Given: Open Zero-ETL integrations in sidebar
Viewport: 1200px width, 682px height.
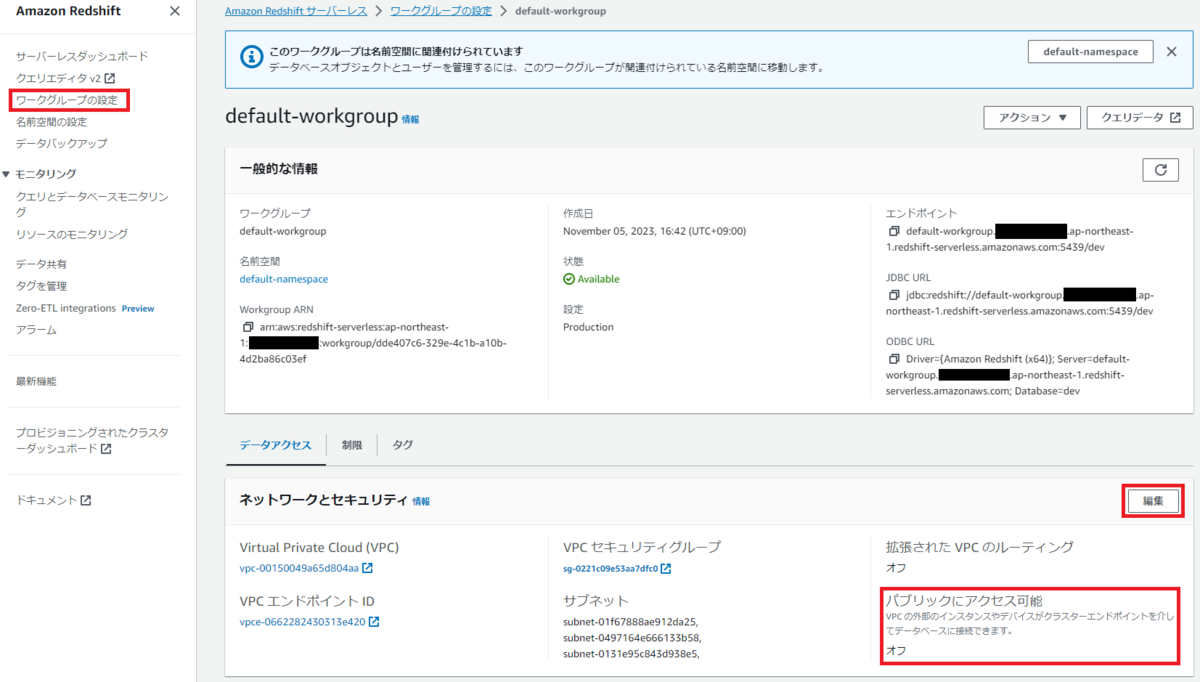Looking at the screenshot, I should pyautogui.click(x=66, y=308).
